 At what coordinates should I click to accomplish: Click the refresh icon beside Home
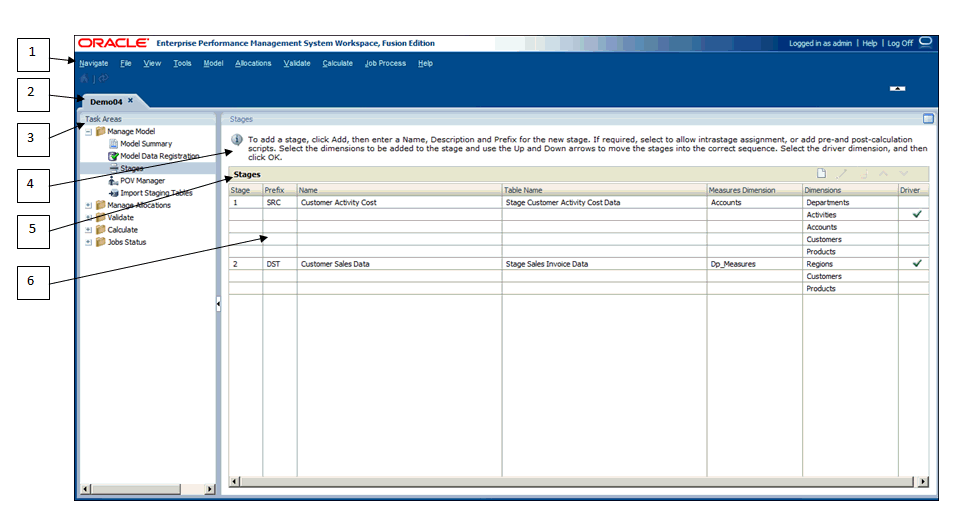(104, 78)
